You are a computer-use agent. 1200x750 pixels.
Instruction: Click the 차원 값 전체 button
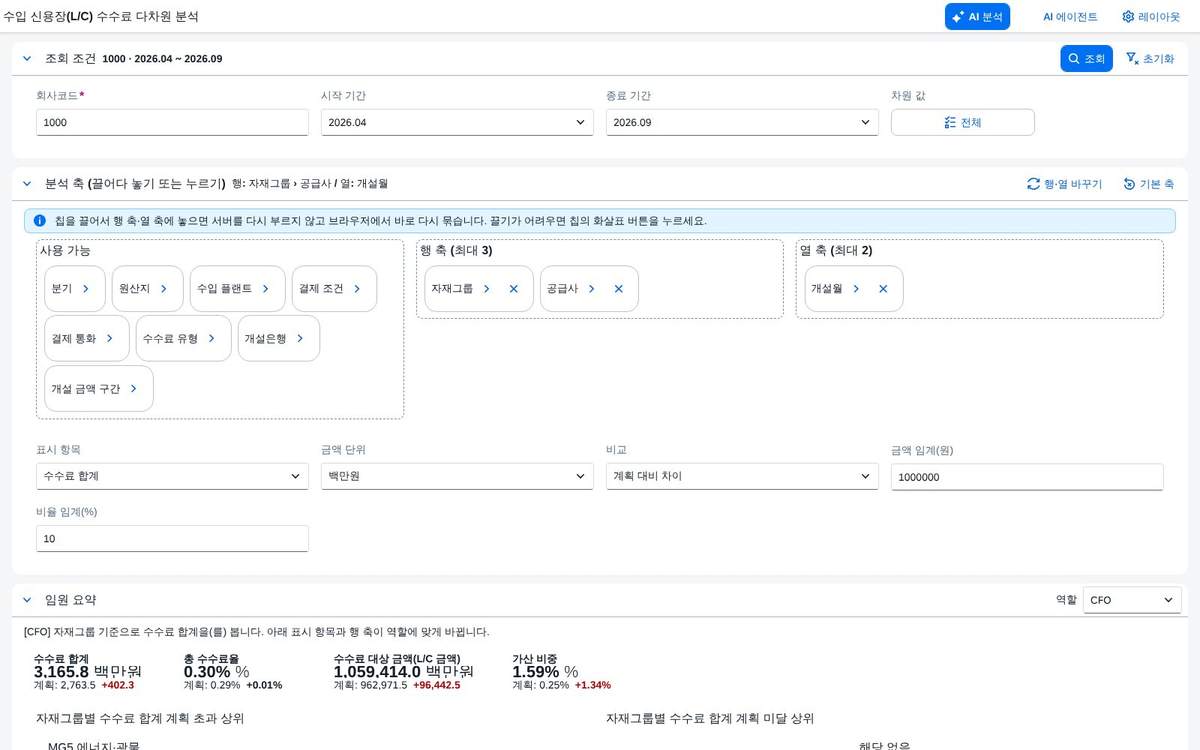pos(962,122)
